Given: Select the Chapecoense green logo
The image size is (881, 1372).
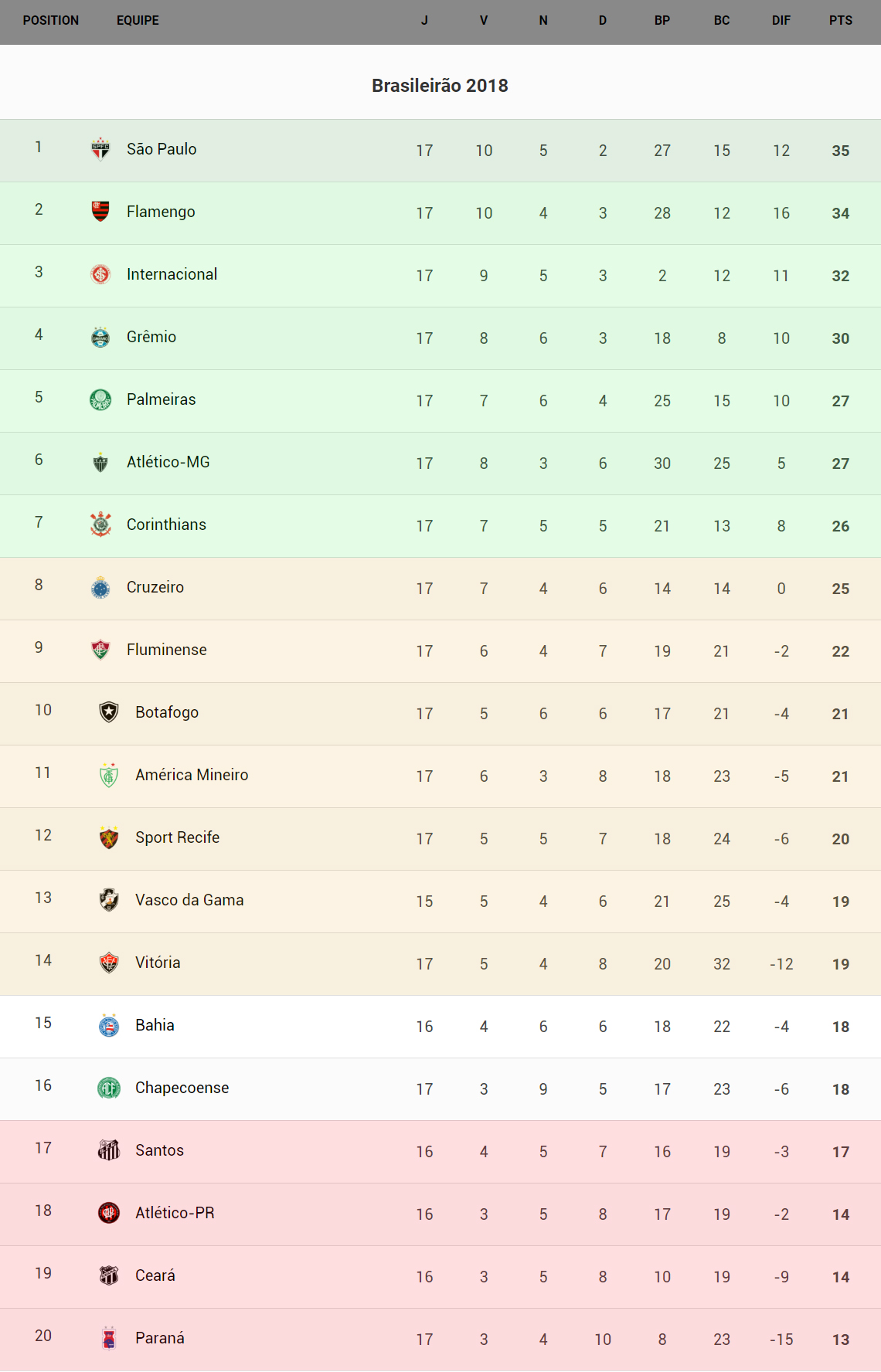Looking at the screenshot, I should point(109,1088).
